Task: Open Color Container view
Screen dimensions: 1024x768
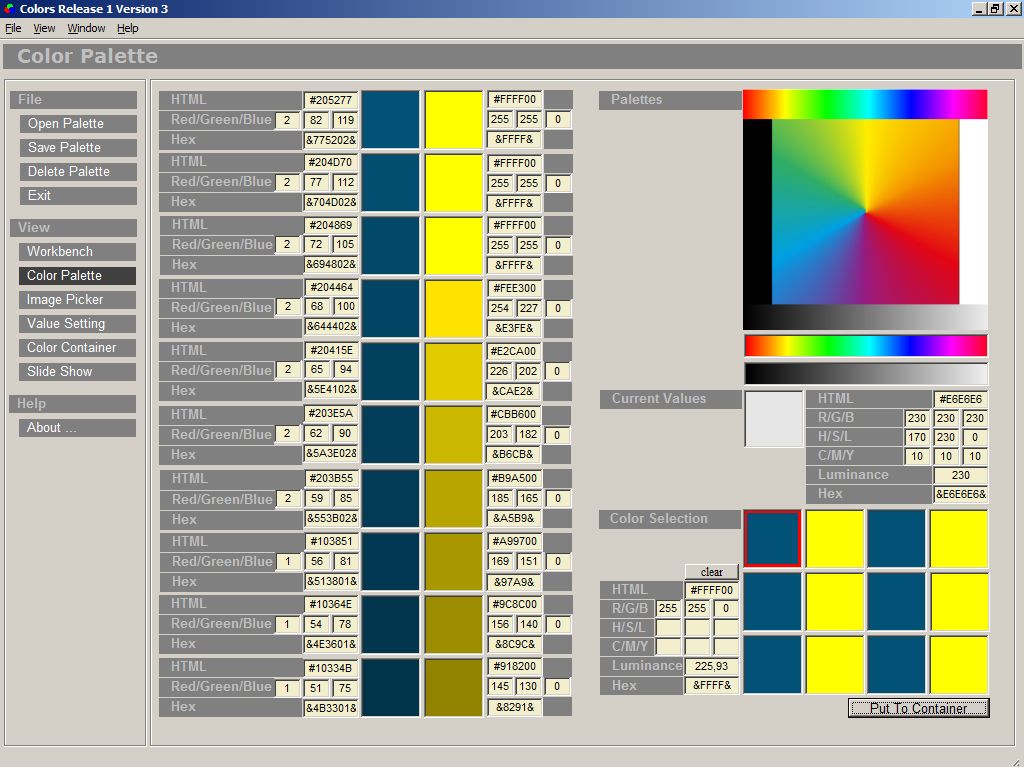Action: (77, 347)
